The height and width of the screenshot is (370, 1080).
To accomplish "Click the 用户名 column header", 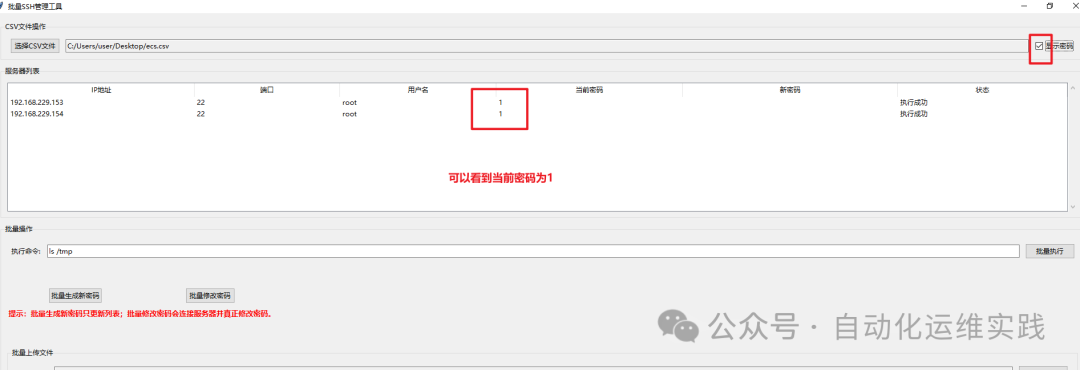I will tap(418, 90).
